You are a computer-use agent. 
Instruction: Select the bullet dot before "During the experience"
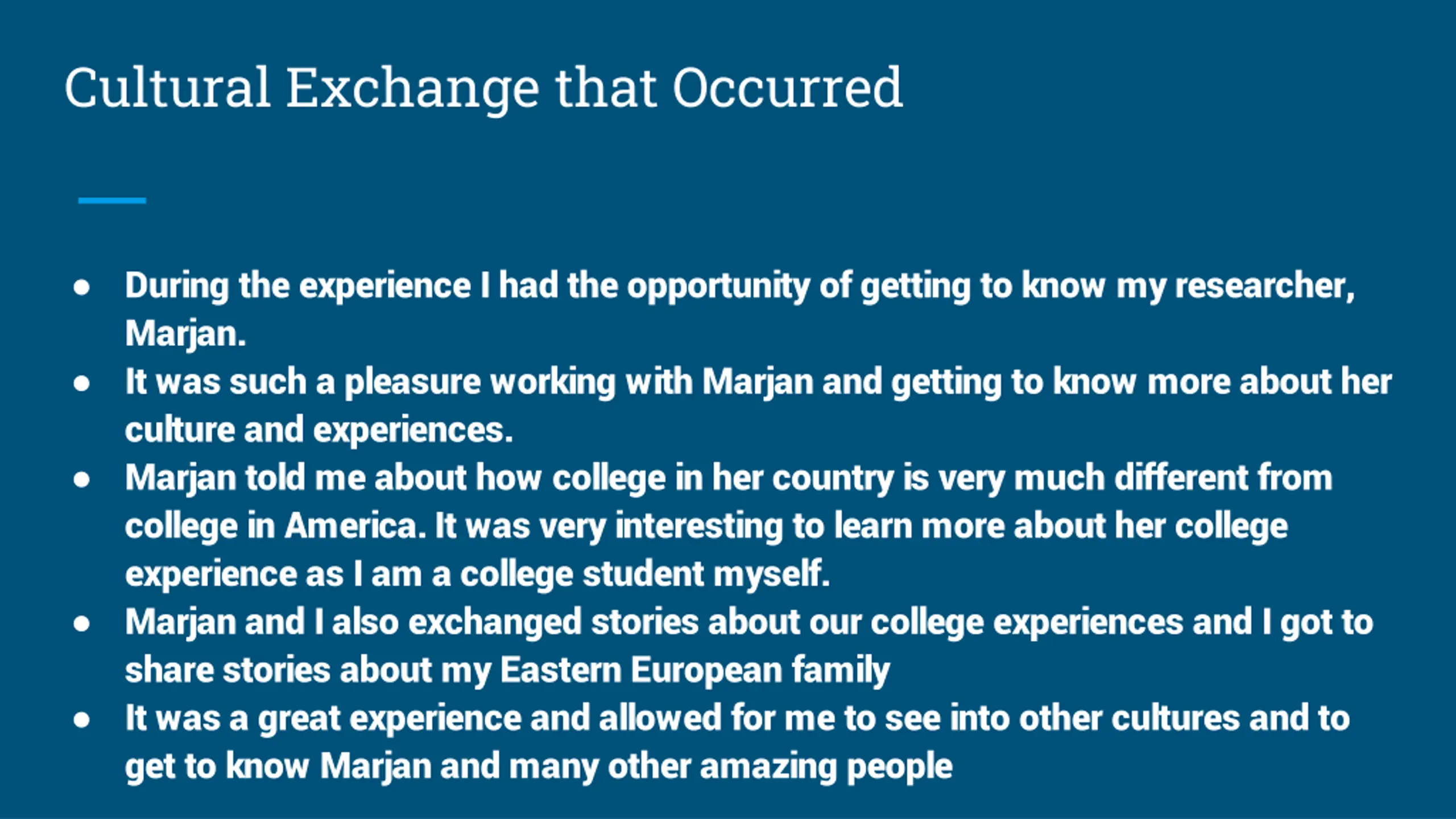click(81, 287)
